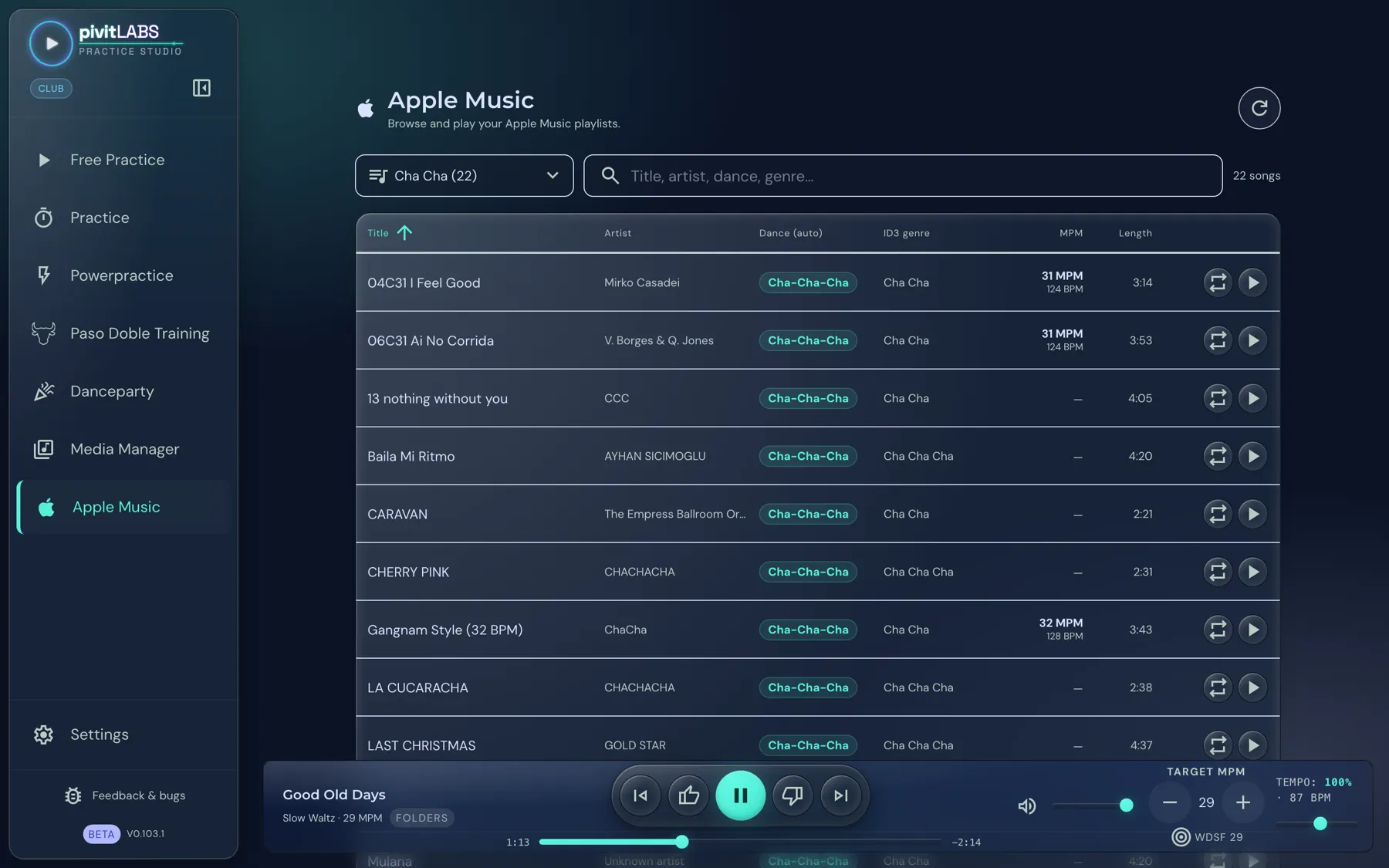Go to Powerpractice
1389x868 pixels.
(123, 275)
